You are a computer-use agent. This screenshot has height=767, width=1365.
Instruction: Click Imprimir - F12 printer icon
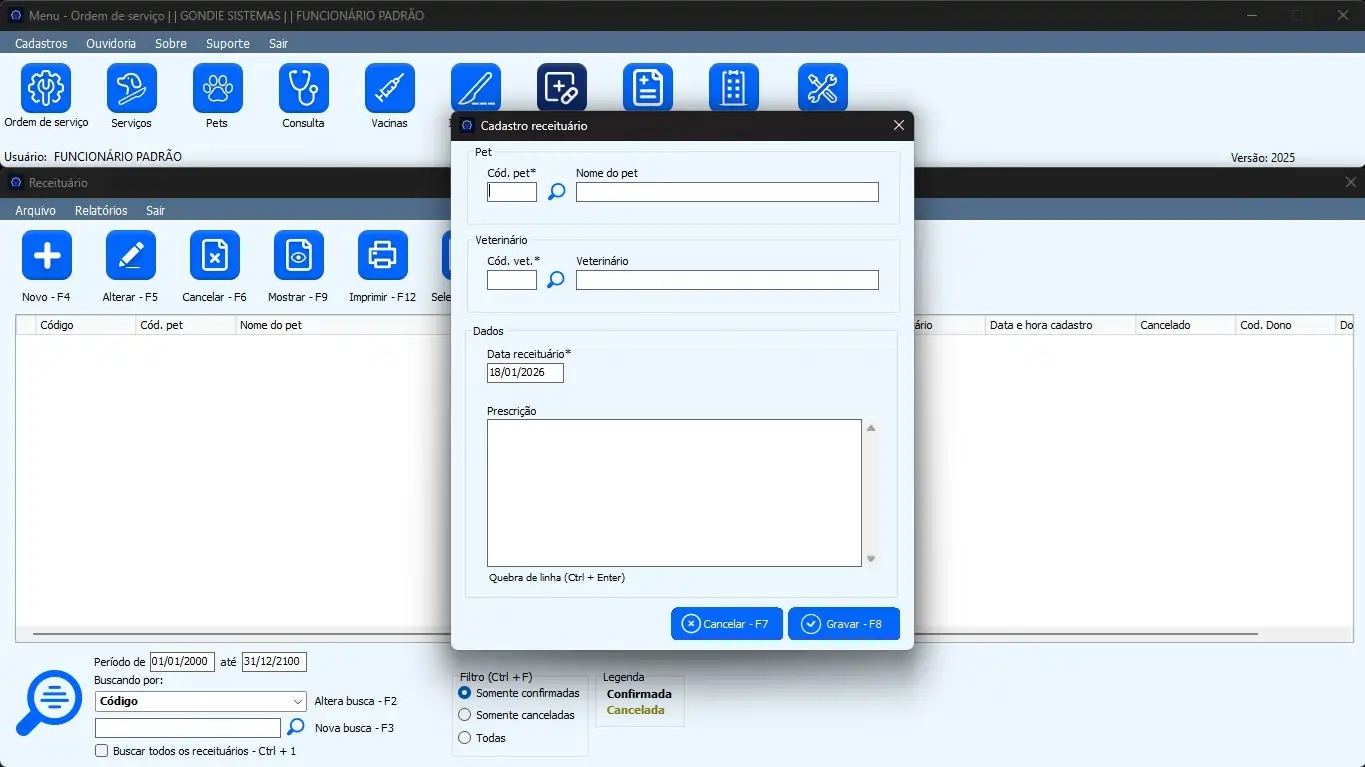click(x=382, y=256)
